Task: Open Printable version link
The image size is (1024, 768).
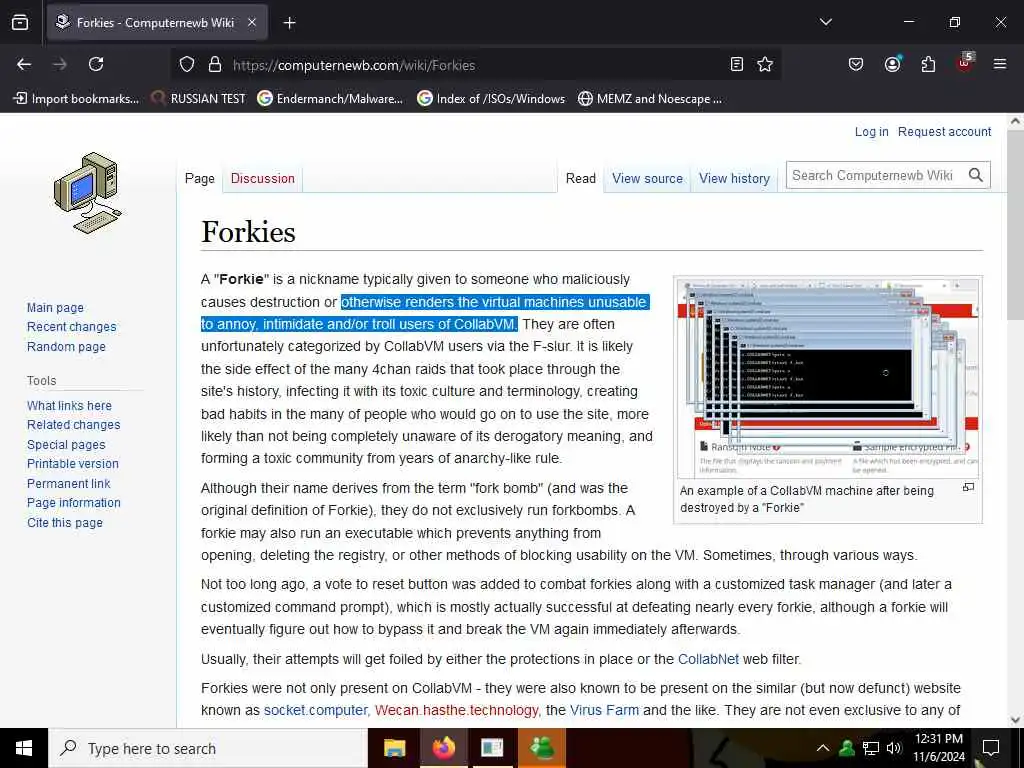Action: [x=72, y=464]
